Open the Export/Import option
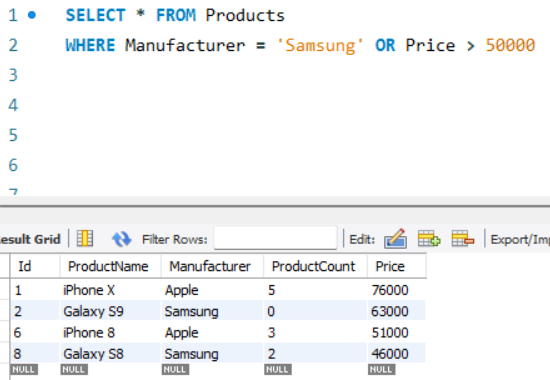This screenshot has height=380, width=550. click(520, 239)
